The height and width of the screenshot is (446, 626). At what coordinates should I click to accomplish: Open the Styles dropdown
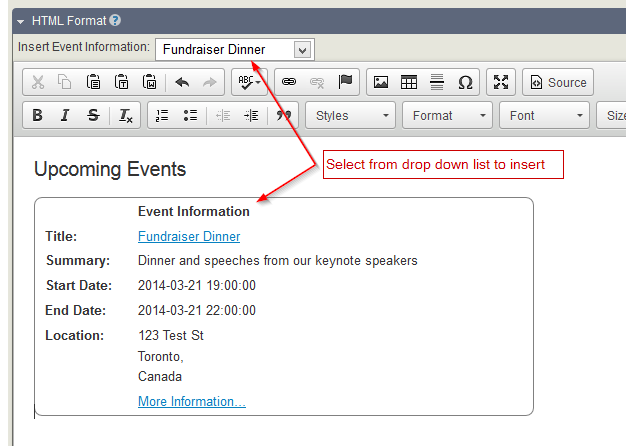(351, 115)
